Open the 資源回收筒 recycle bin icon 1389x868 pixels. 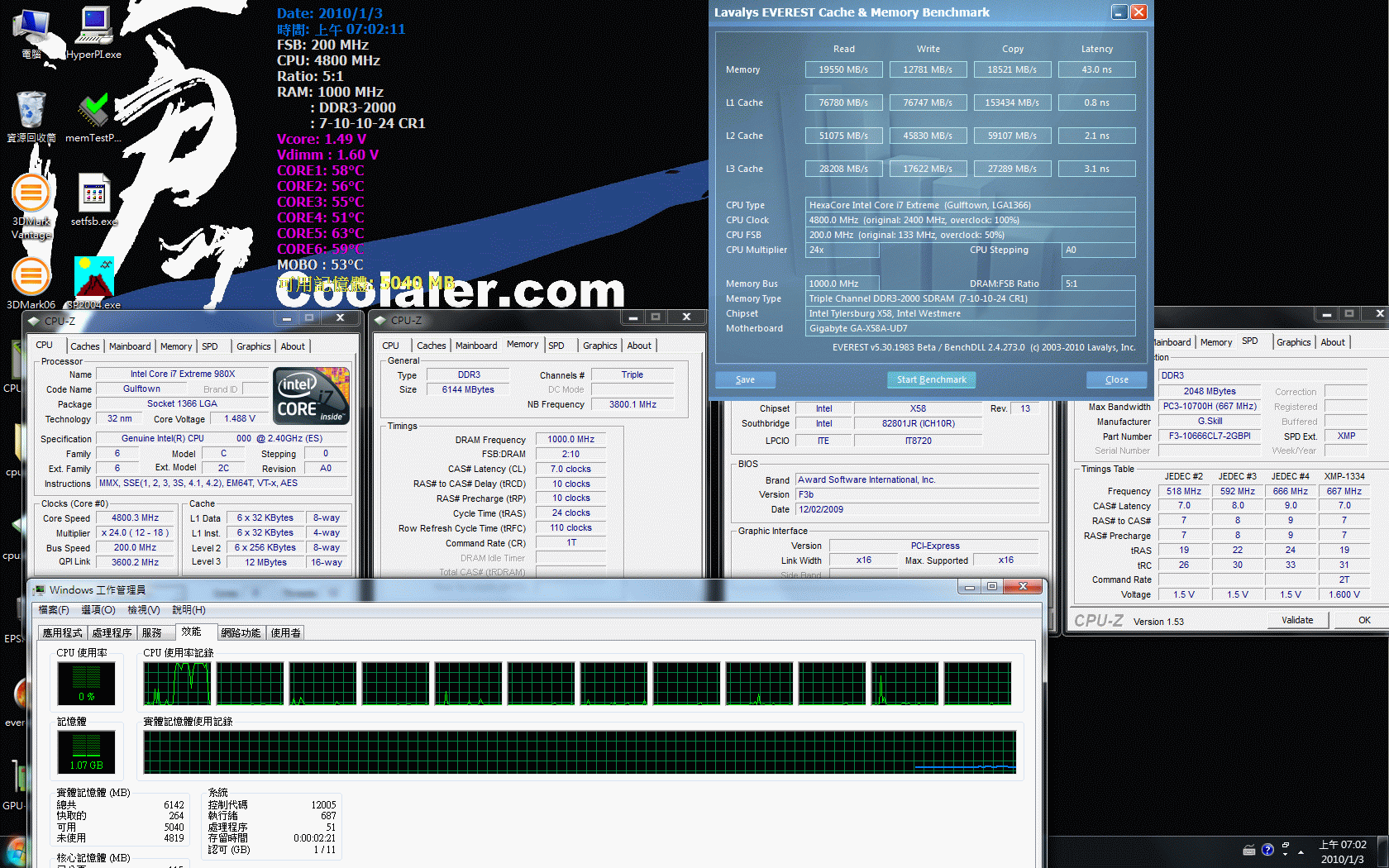(31, 117)
